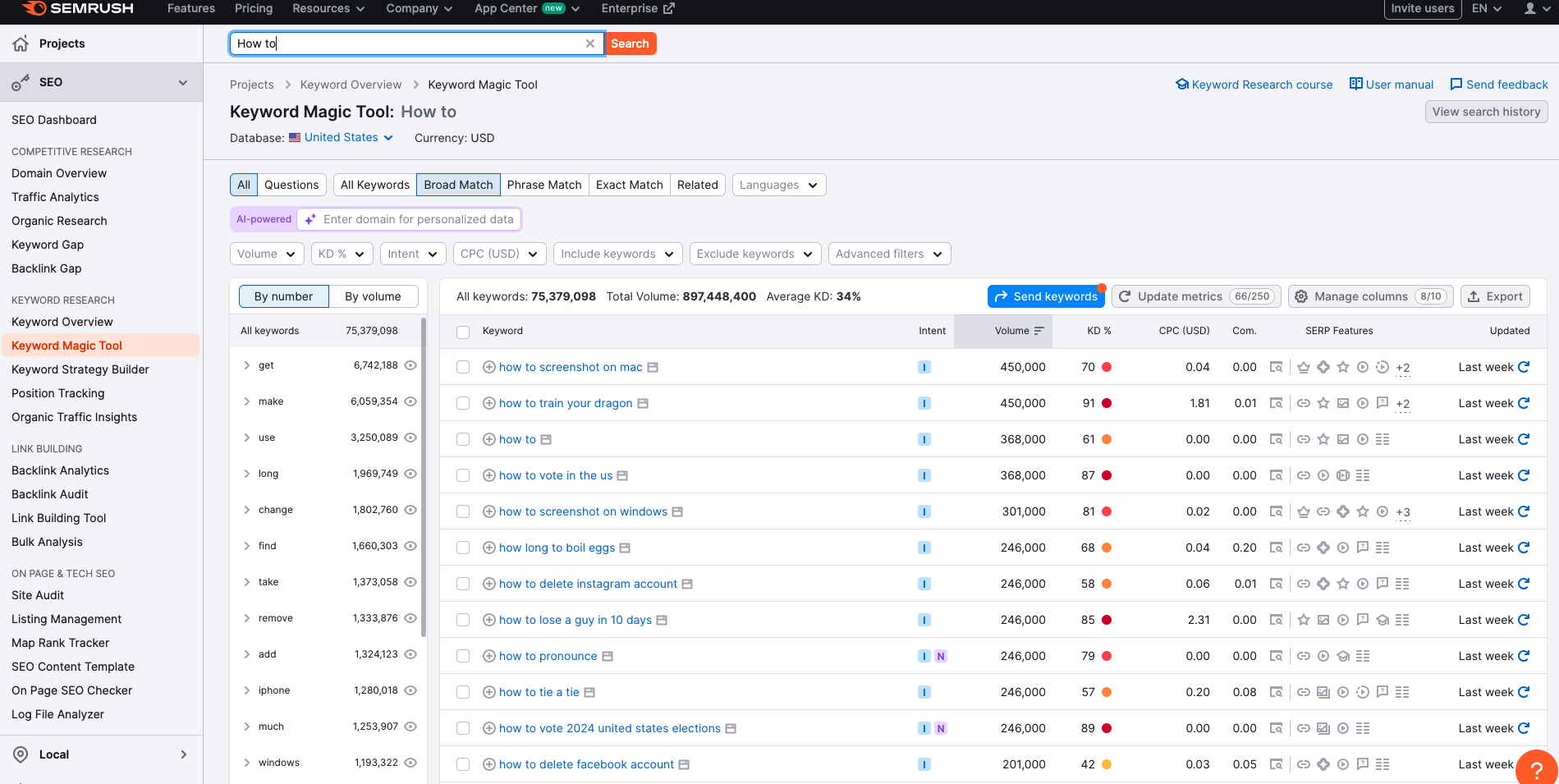Viewport: 1559px width, 784px height.
Task: Select the 'By volume' tab
Action: coord(373,296)
